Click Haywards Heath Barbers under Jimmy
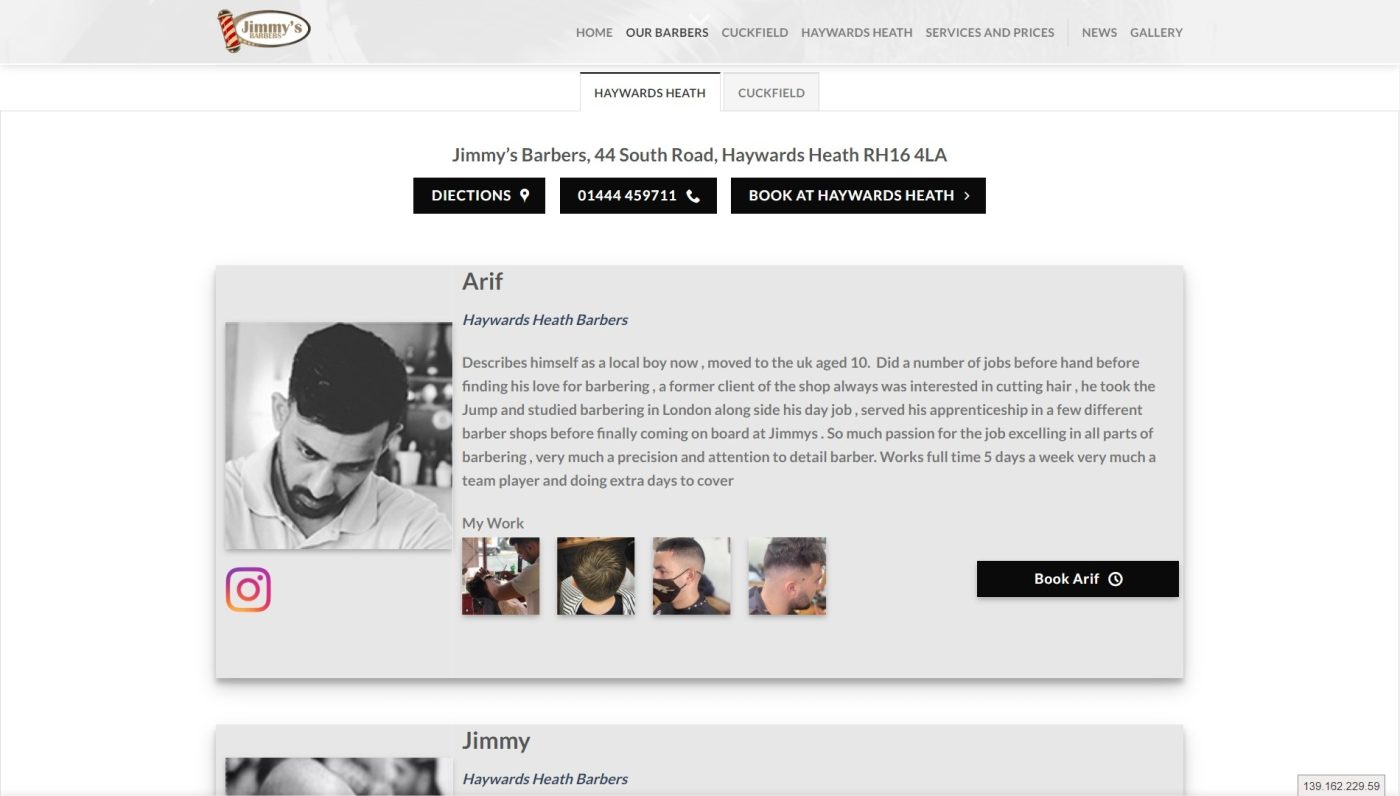 click(x=545, y=779)
